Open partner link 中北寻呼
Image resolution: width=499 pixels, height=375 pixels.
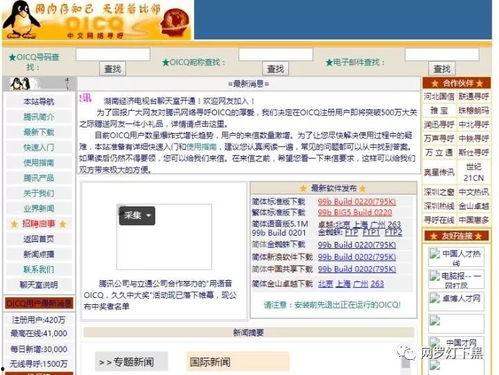474,125
